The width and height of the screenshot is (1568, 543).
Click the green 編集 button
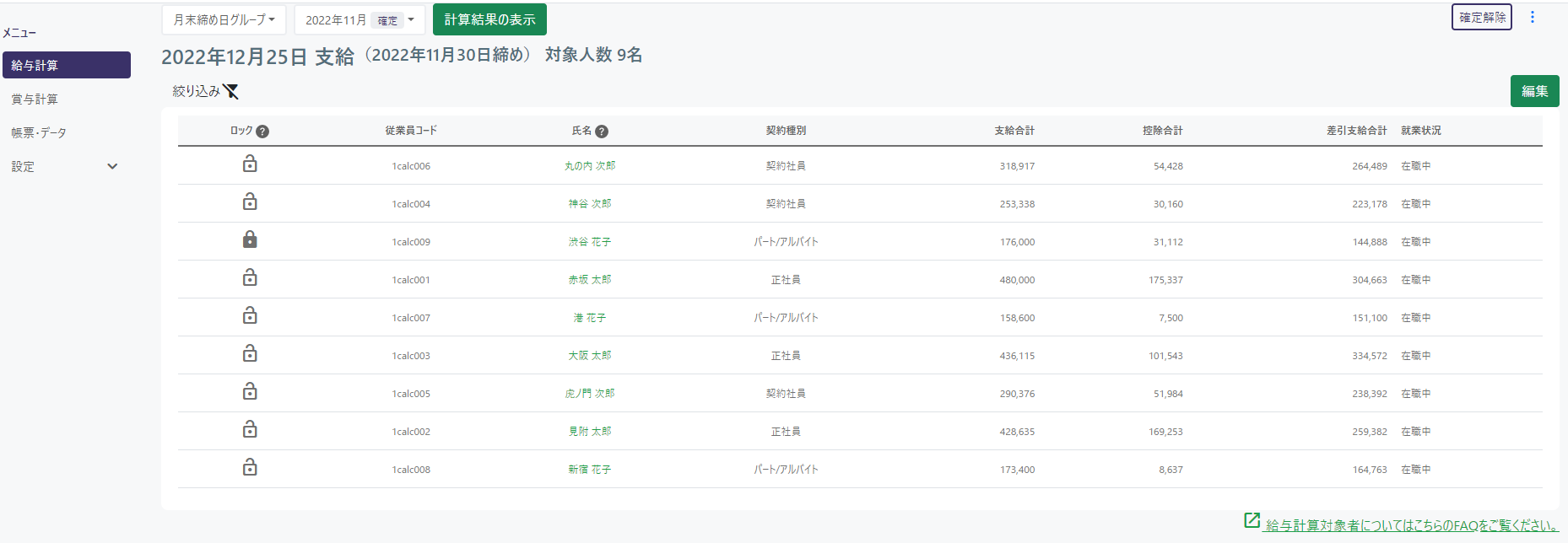(x=1534, y=91)
